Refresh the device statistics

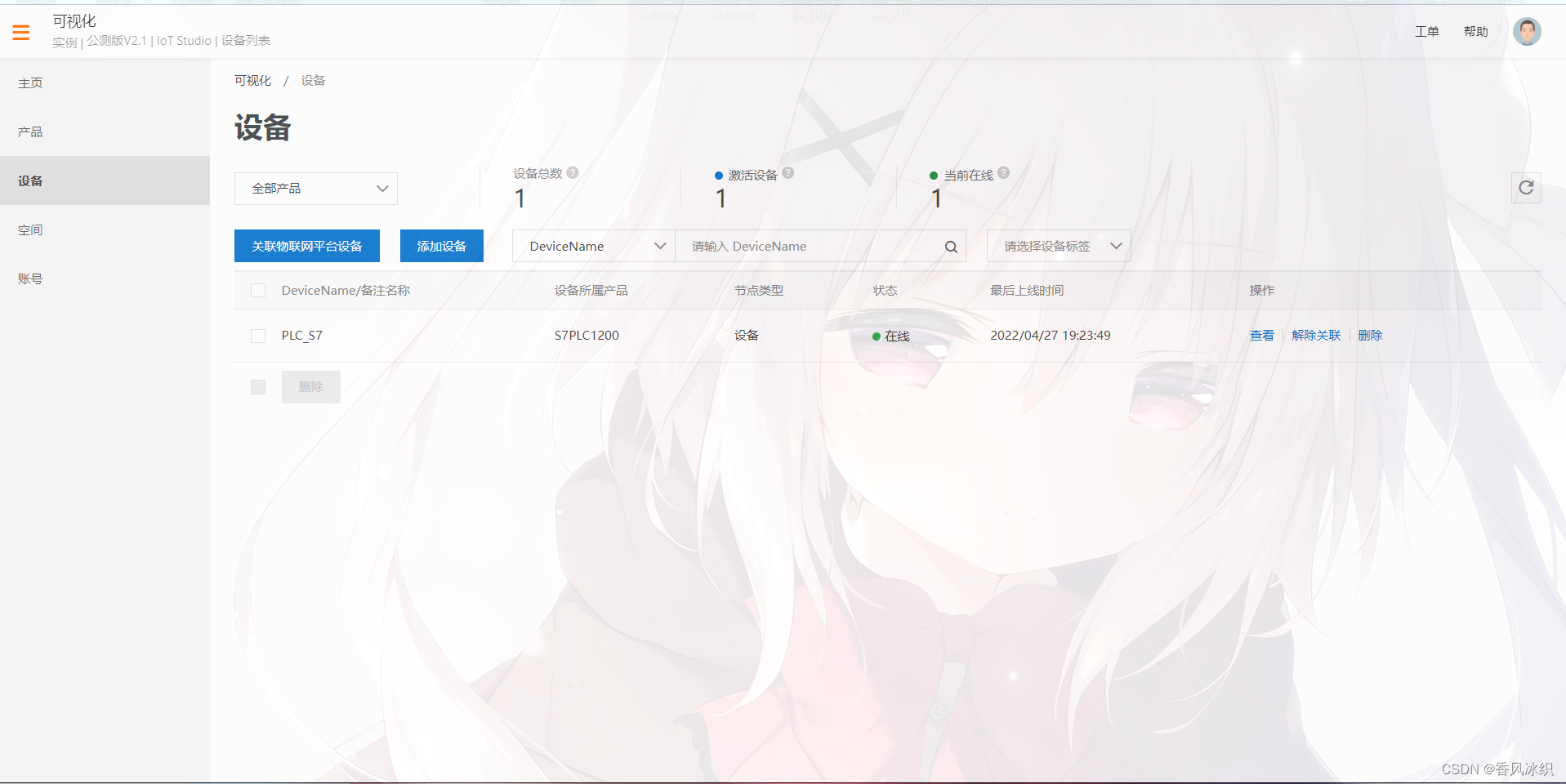tap(1525, 188)
